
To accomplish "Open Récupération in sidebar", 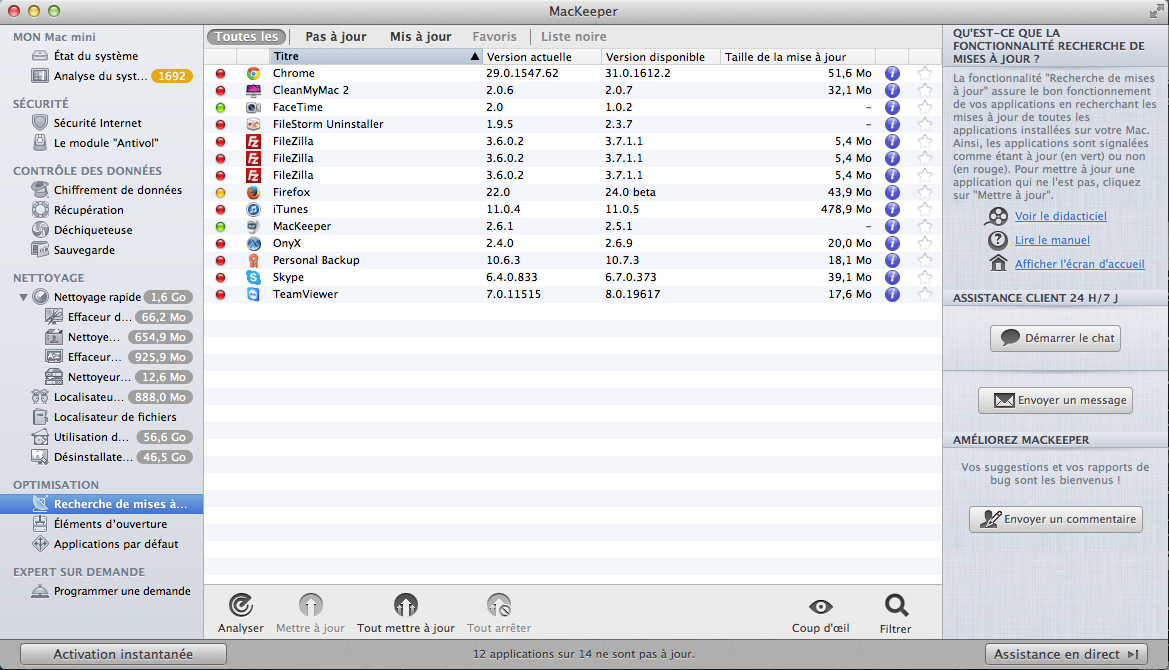I will 88,210.
